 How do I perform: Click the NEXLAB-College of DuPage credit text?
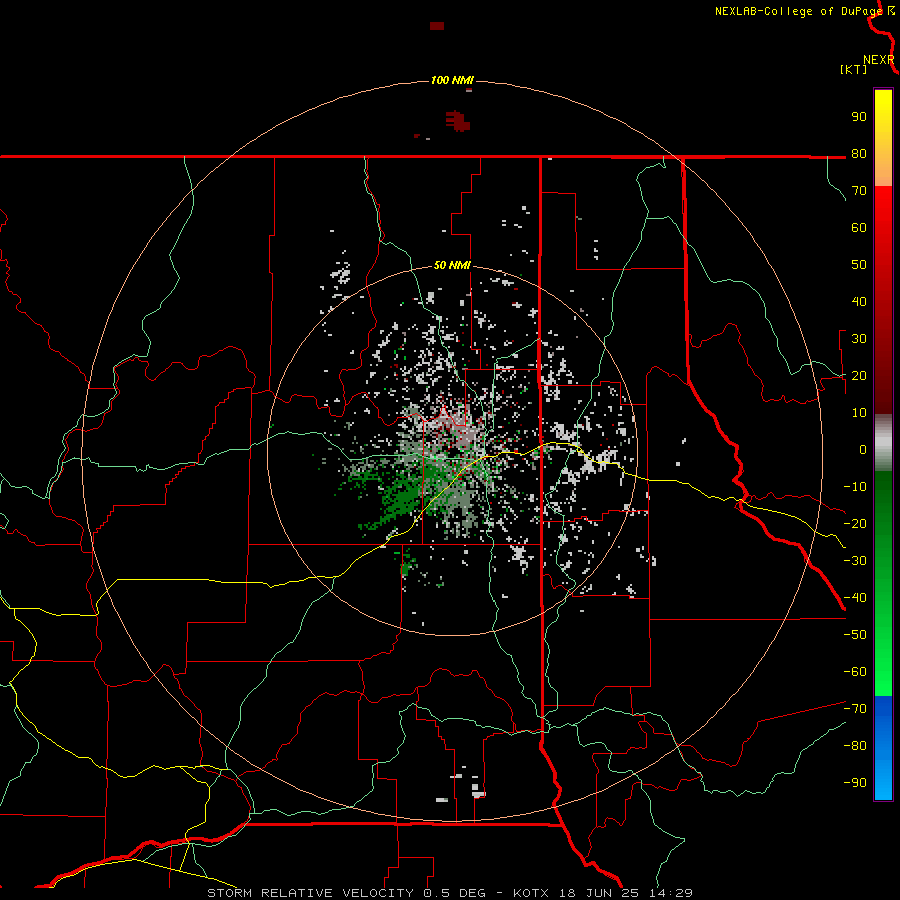[x=798, y=11]
